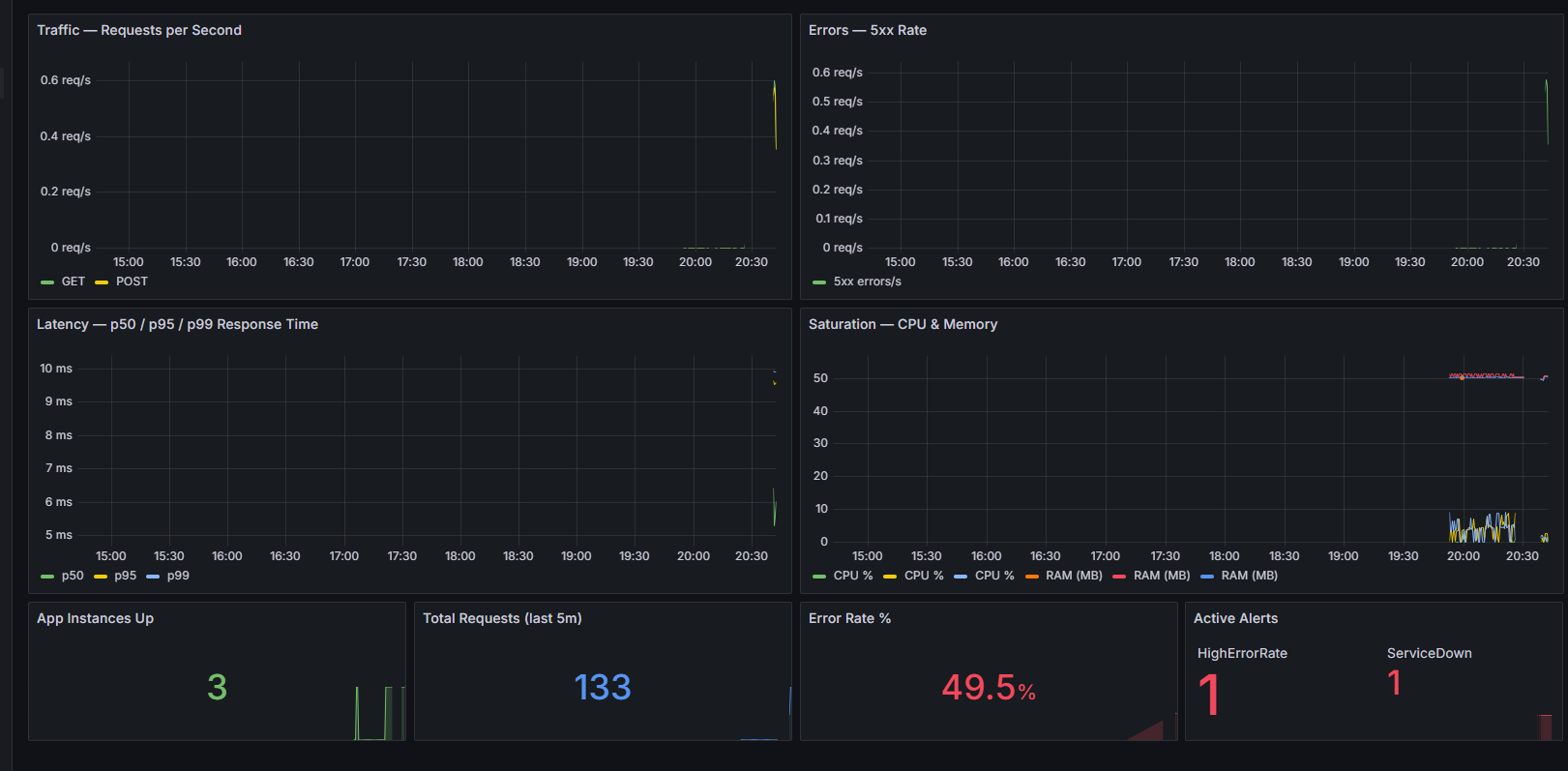The height and width of the screenshot is (771, 1568).
Task: Click the green color swatch beside 5xx errors/s
Action: pyautogui.click(x=819, y=282)
